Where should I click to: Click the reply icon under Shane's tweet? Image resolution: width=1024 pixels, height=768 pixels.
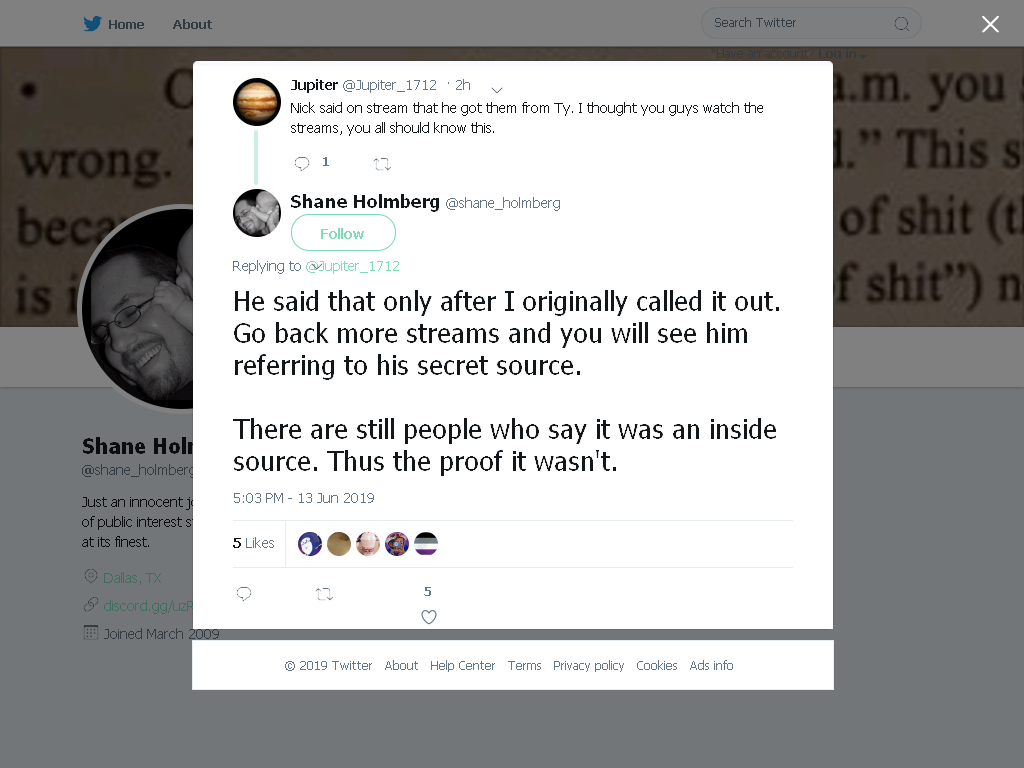(244, 594)
